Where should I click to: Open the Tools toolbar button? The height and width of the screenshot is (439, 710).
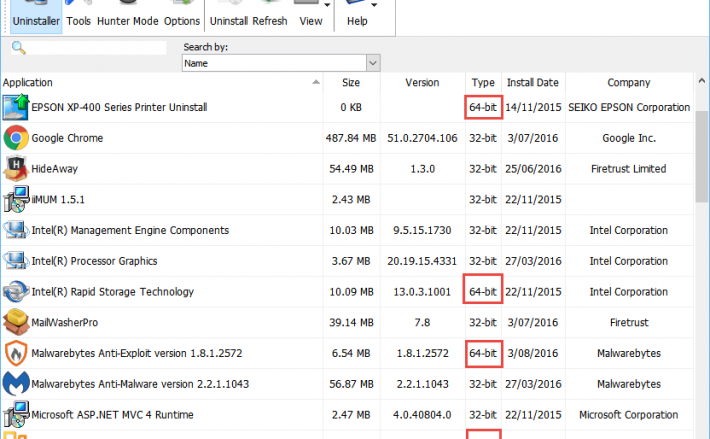[78, 16]
